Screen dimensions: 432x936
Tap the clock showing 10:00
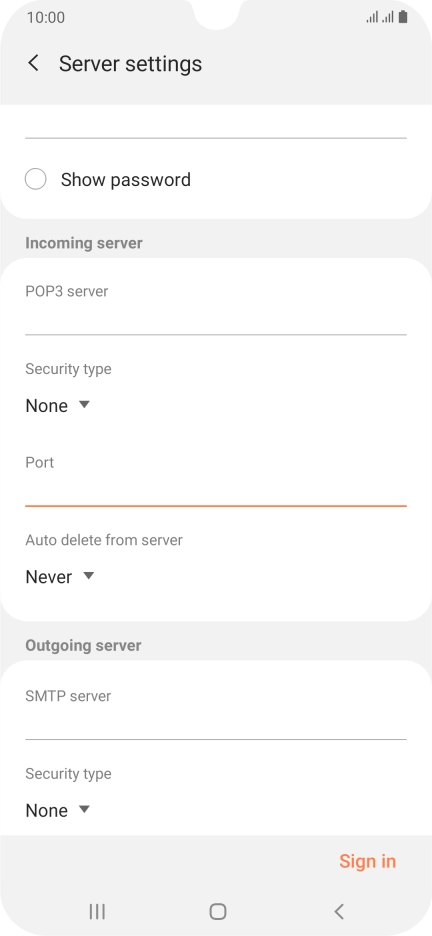pyautogui.click(x=45, y=17)
